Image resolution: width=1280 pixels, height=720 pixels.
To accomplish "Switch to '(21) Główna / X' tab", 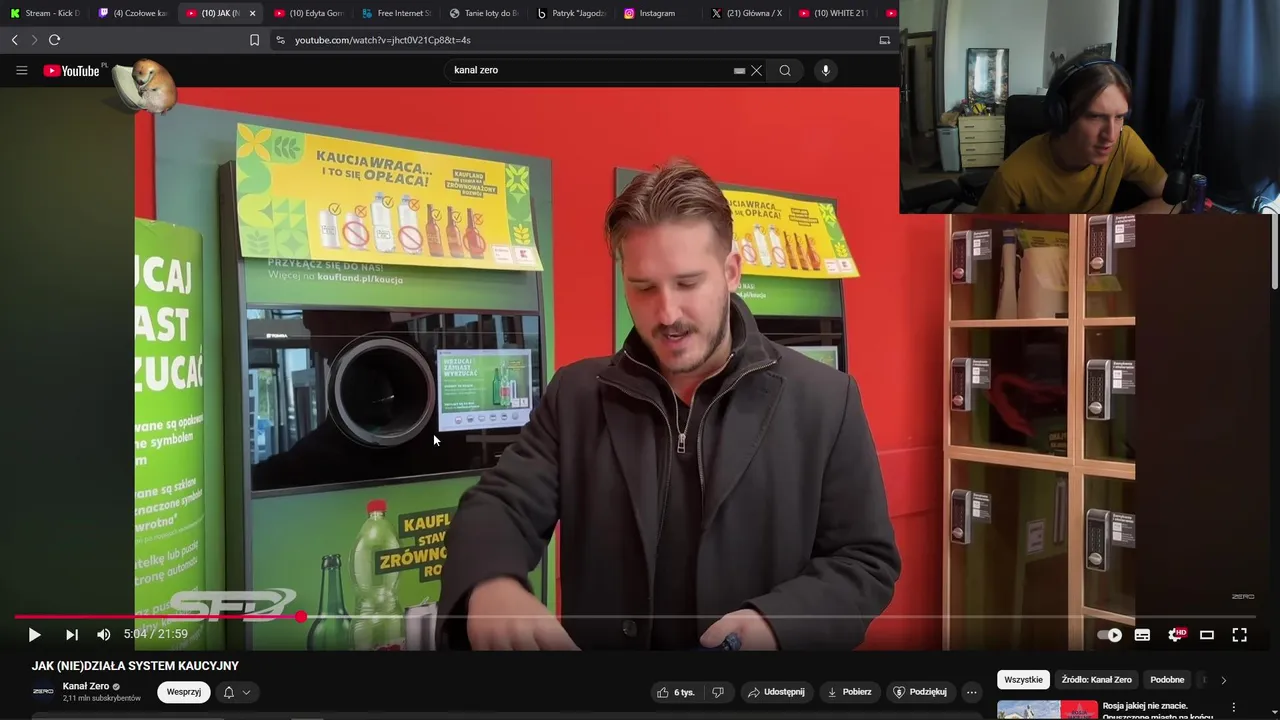I will coord(748,13).
